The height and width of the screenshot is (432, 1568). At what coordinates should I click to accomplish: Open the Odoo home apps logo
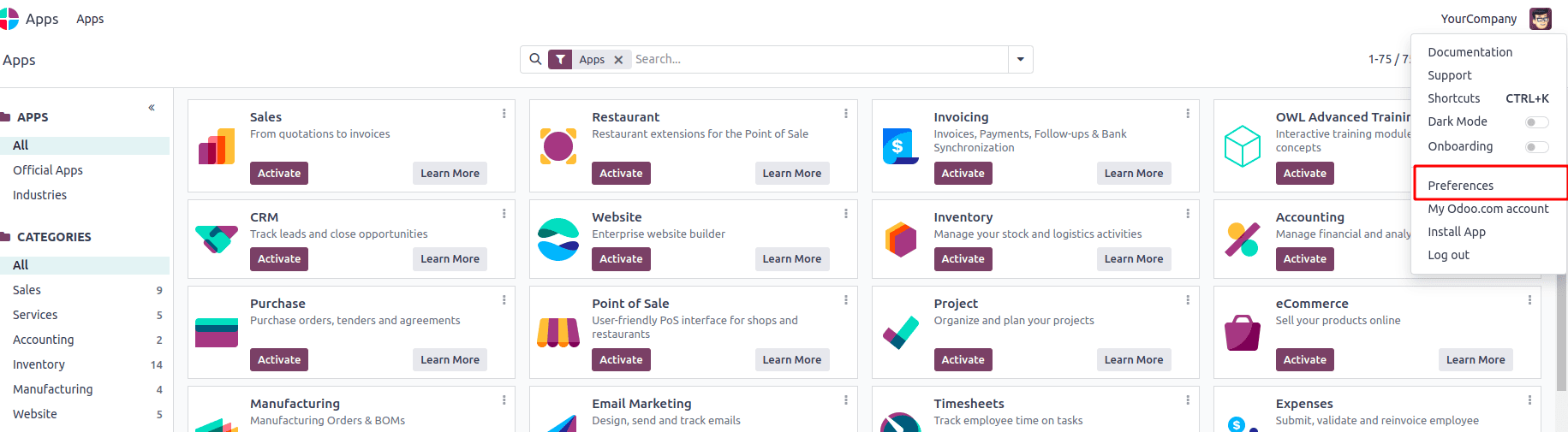(9, 19)
